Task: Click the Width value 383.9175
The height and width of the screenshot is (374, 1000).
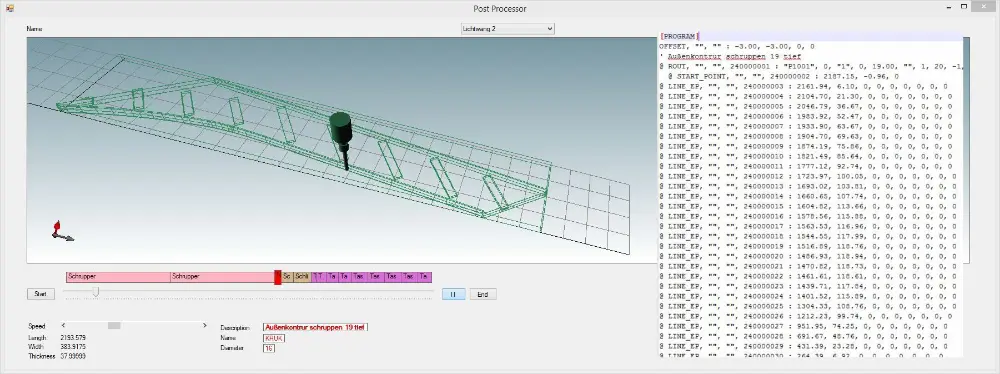Action: pyautogui.click(x=73, y=347)
